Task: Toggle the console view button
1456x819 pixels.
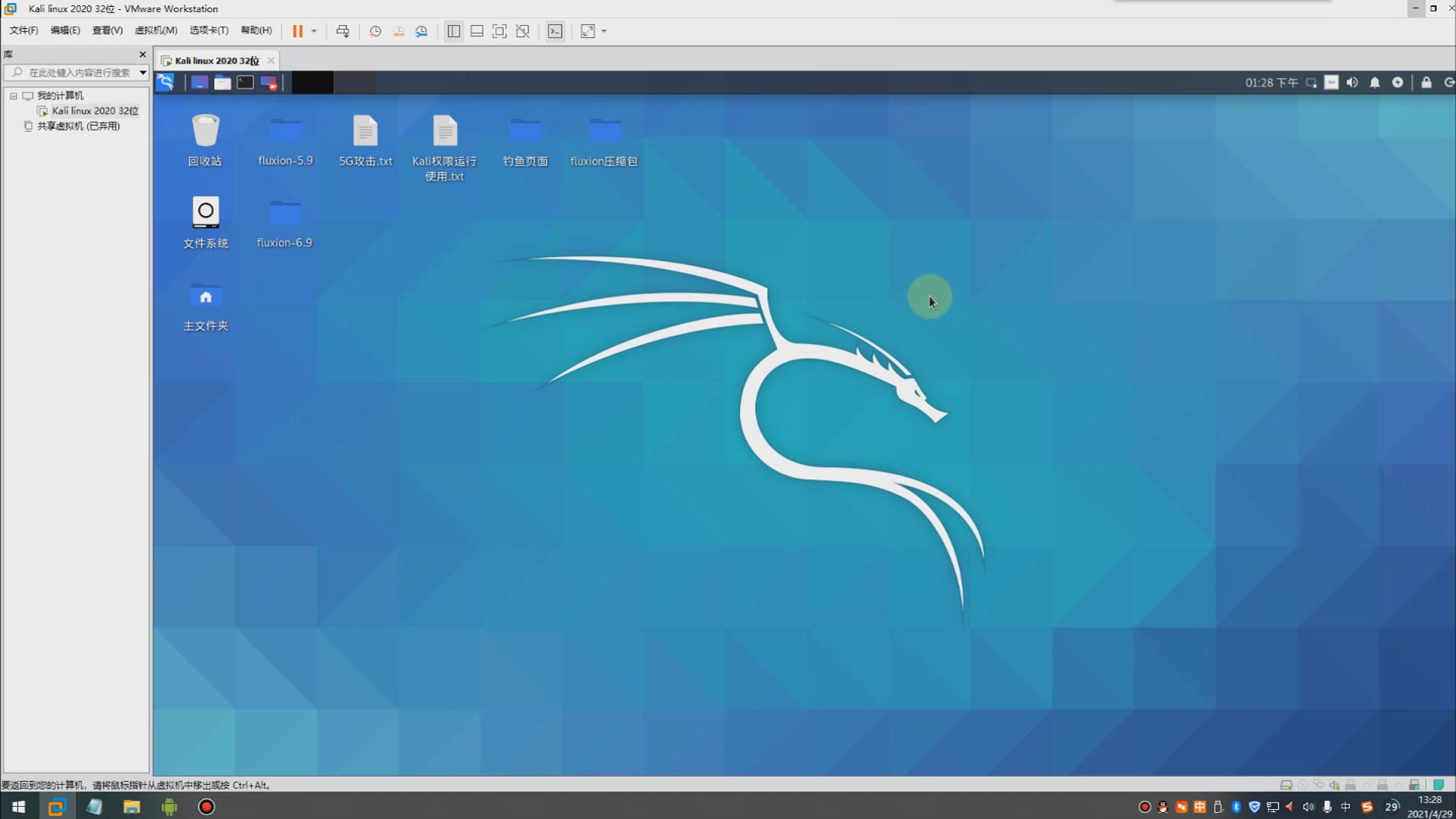Action: (555, 31)
